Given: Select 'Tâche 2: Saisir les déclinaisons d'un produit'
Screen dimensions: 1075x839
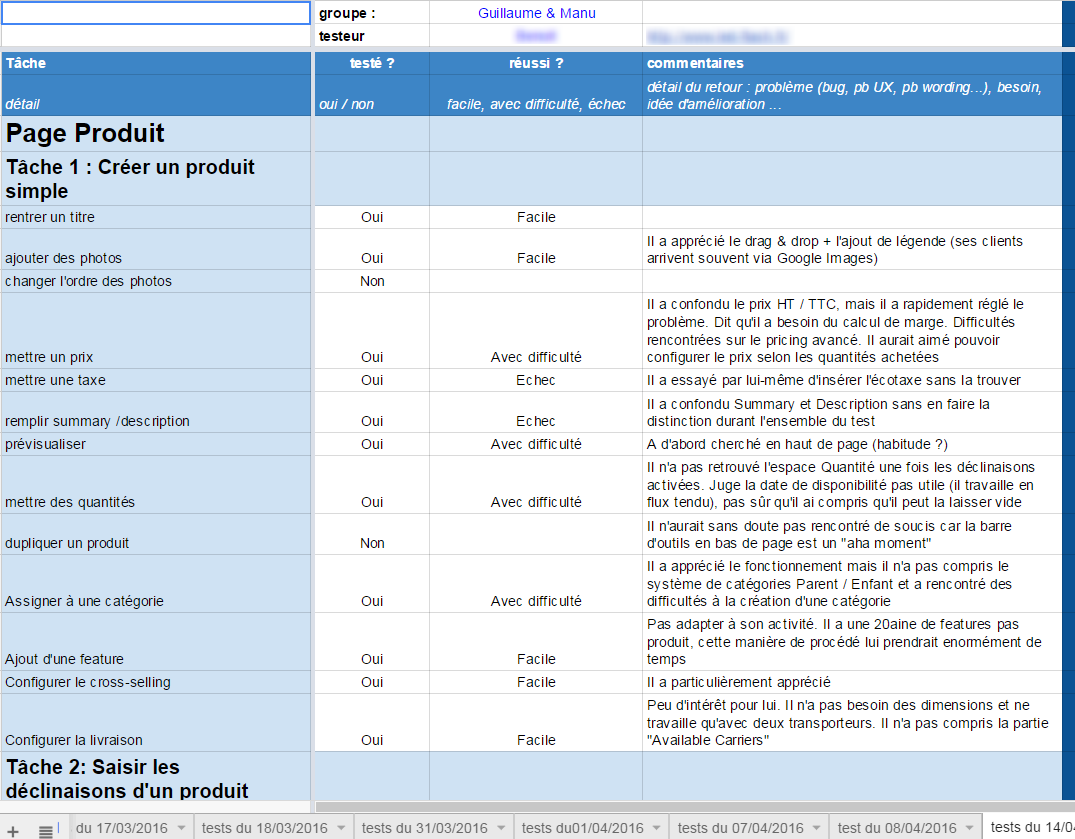Looking at the screenshot, I should pos(156,777).
